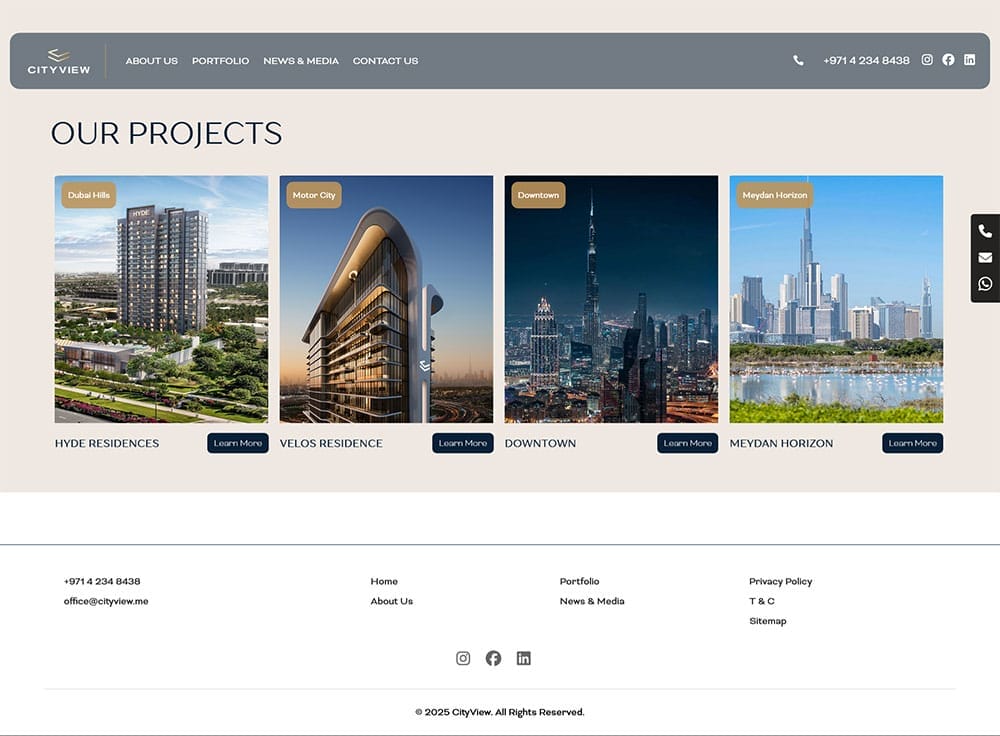Open Instagram icon in the footer
This screenshot has width=1000, height=736.
coord(463,658)
